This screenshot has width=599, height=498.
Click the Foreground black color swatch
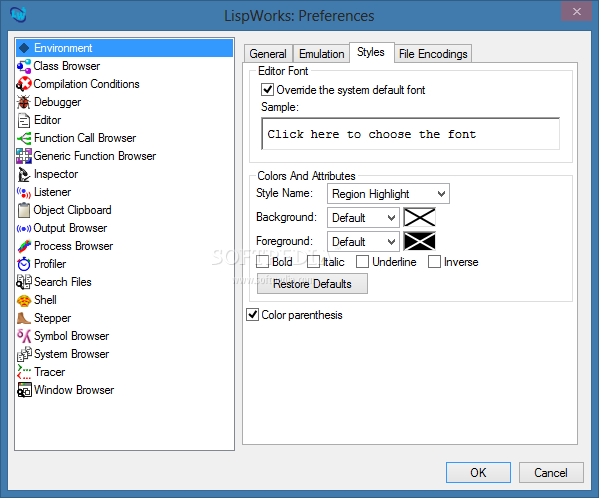tap(419, 242)
